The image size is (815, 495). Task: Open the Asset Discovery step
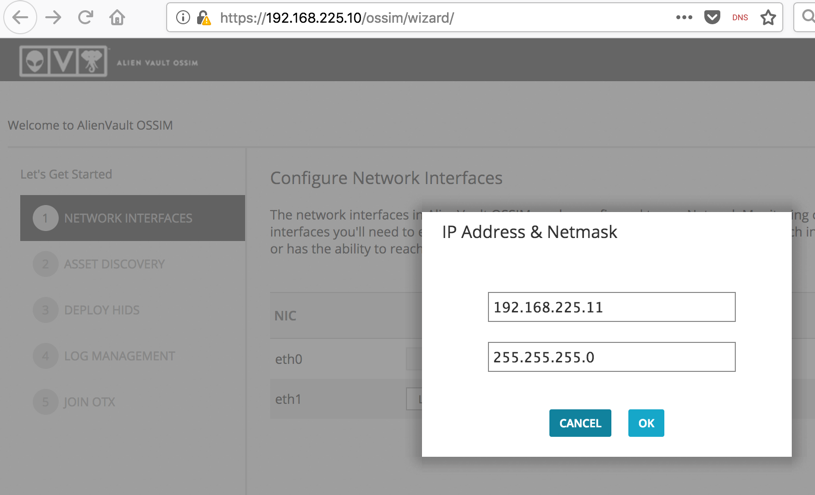114,264
